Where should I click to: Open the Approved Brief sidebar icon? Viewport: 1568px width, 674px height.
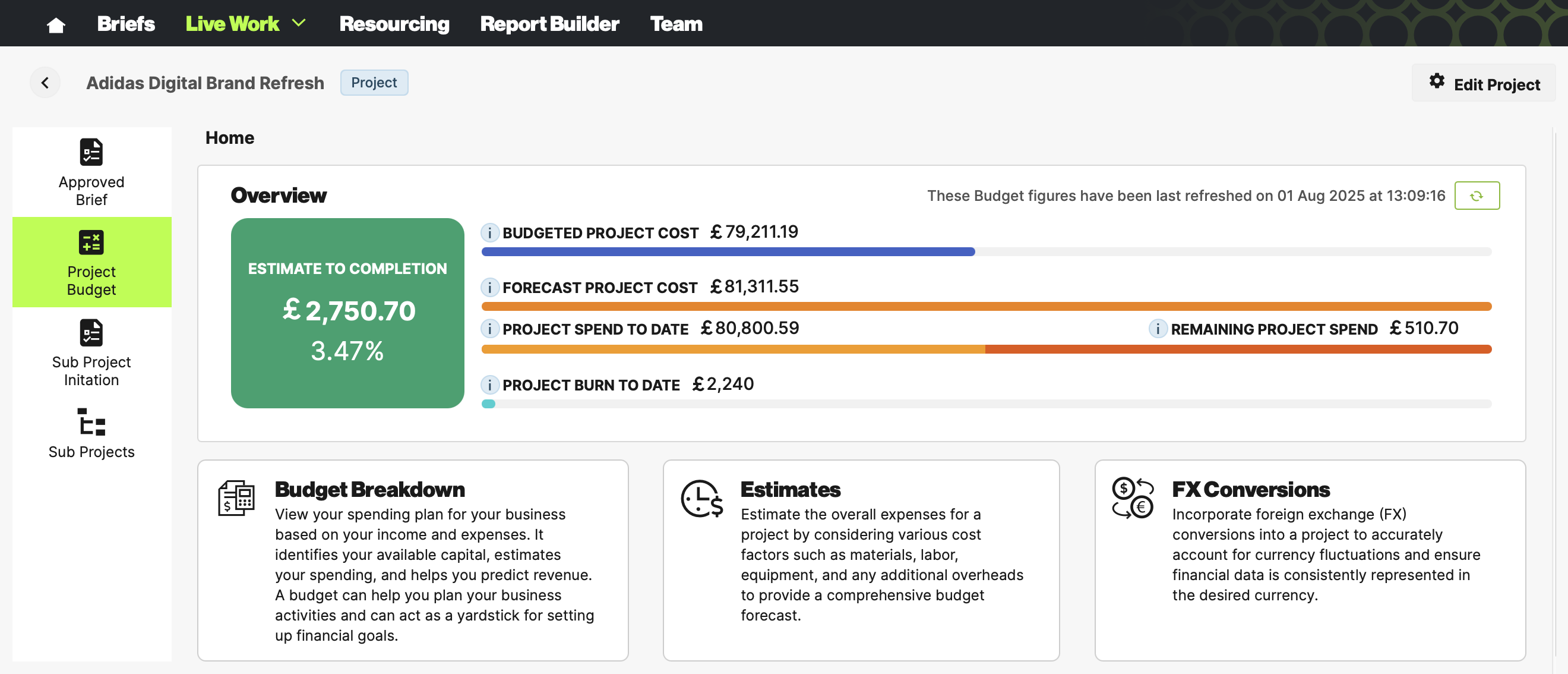pyautogui.click(x=91, y=153)
